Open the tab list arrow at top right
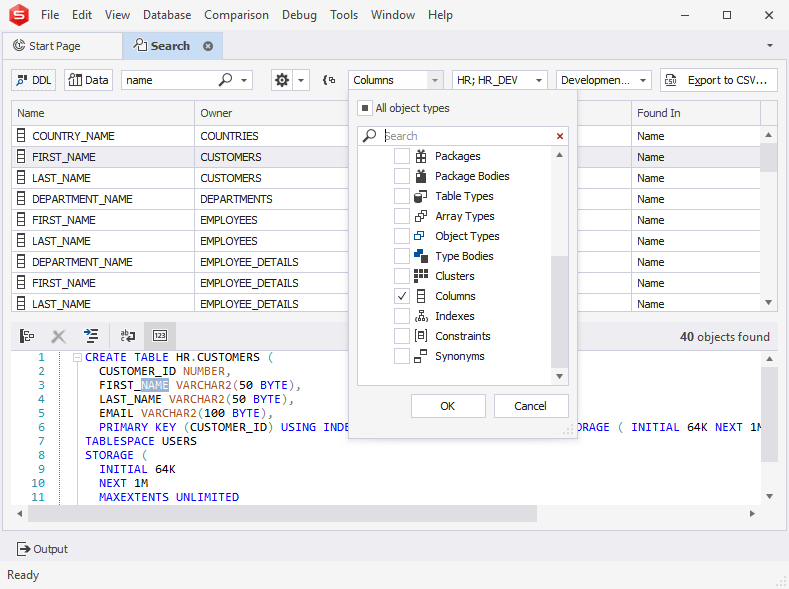The width and height of the screenshot is (789, 589). [769, 46]
